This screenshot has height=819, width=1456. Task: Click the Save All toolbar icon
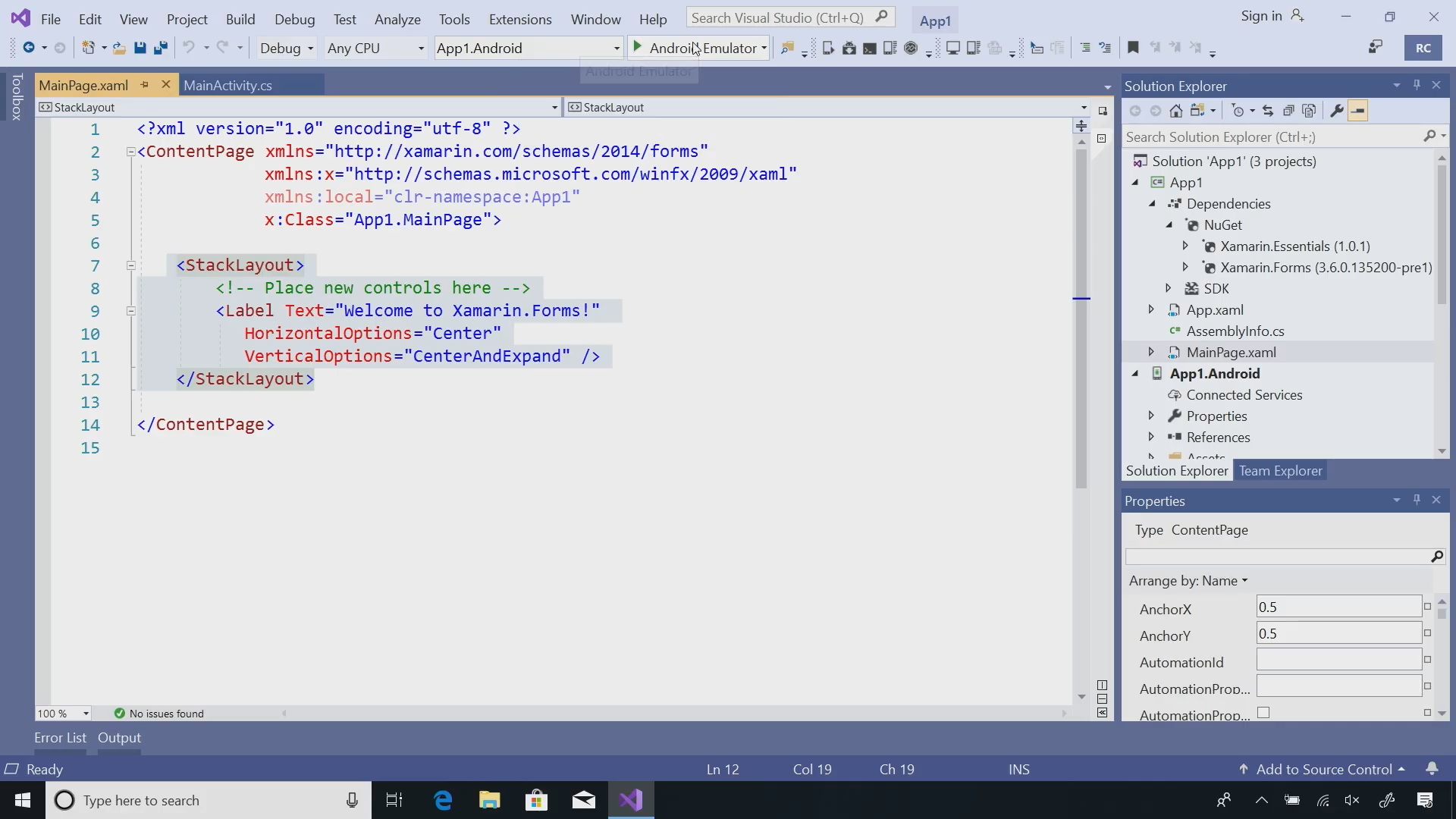coord(161,49)
